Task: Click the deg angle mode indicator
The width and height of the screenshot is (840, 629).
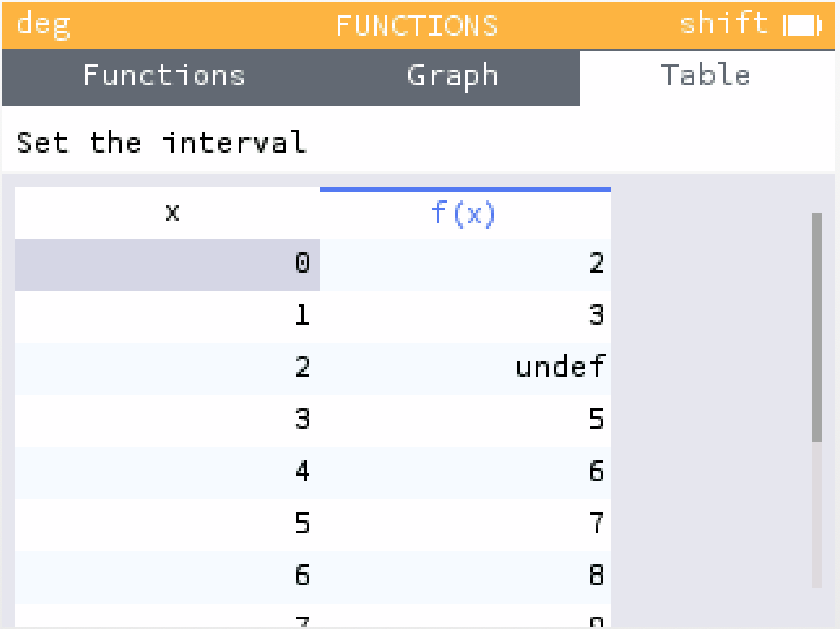Action: (42, 23)
